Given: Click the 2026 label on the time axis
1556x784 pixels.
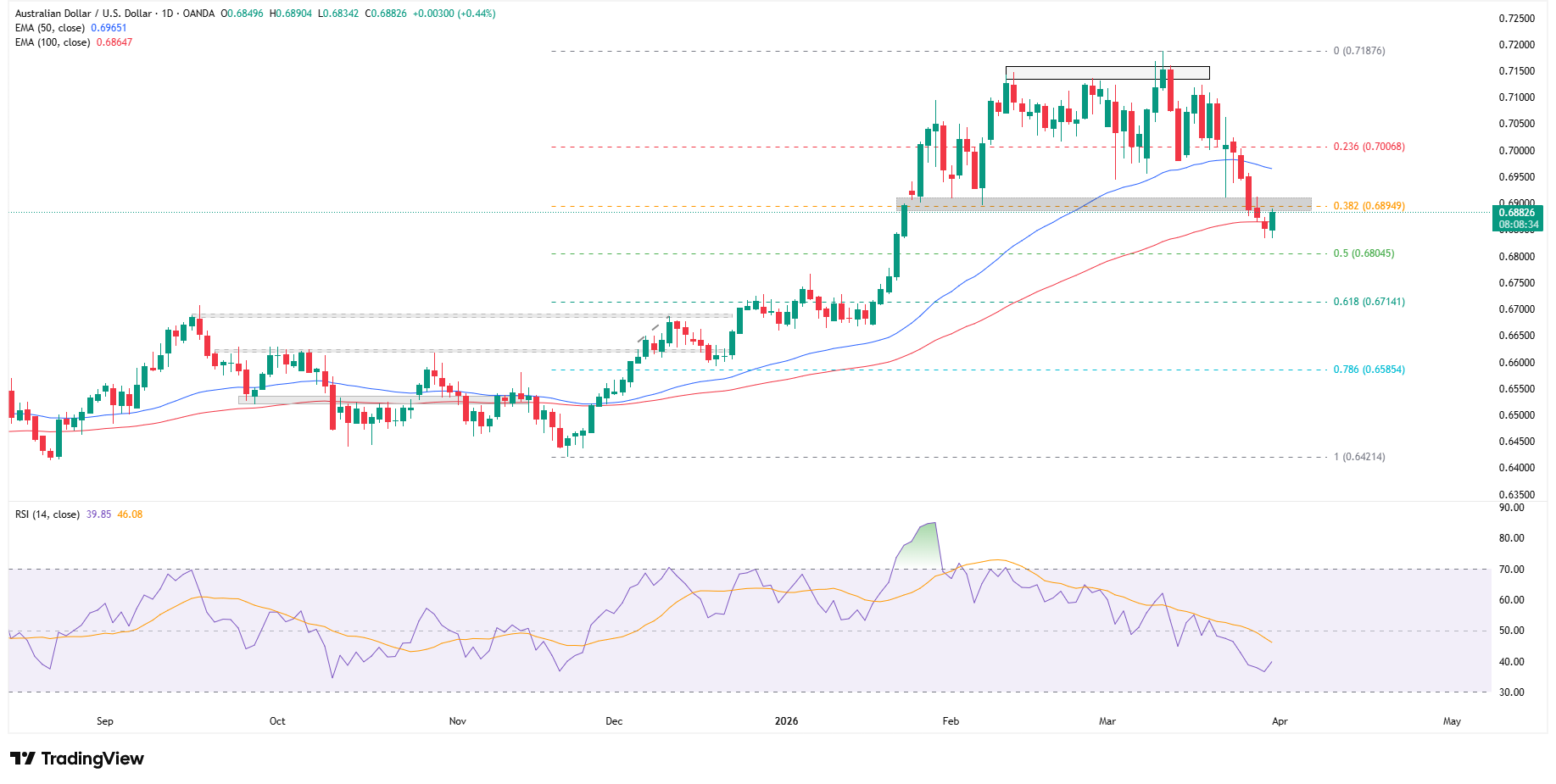Looking at the screenshot, I should [786, 721].
